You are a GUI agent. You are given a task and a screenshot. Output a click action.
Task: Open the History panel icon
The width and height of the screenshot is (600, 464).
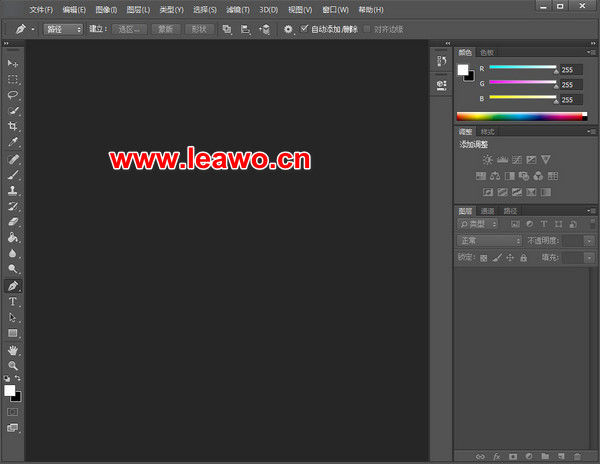click(x=442, y=61)
